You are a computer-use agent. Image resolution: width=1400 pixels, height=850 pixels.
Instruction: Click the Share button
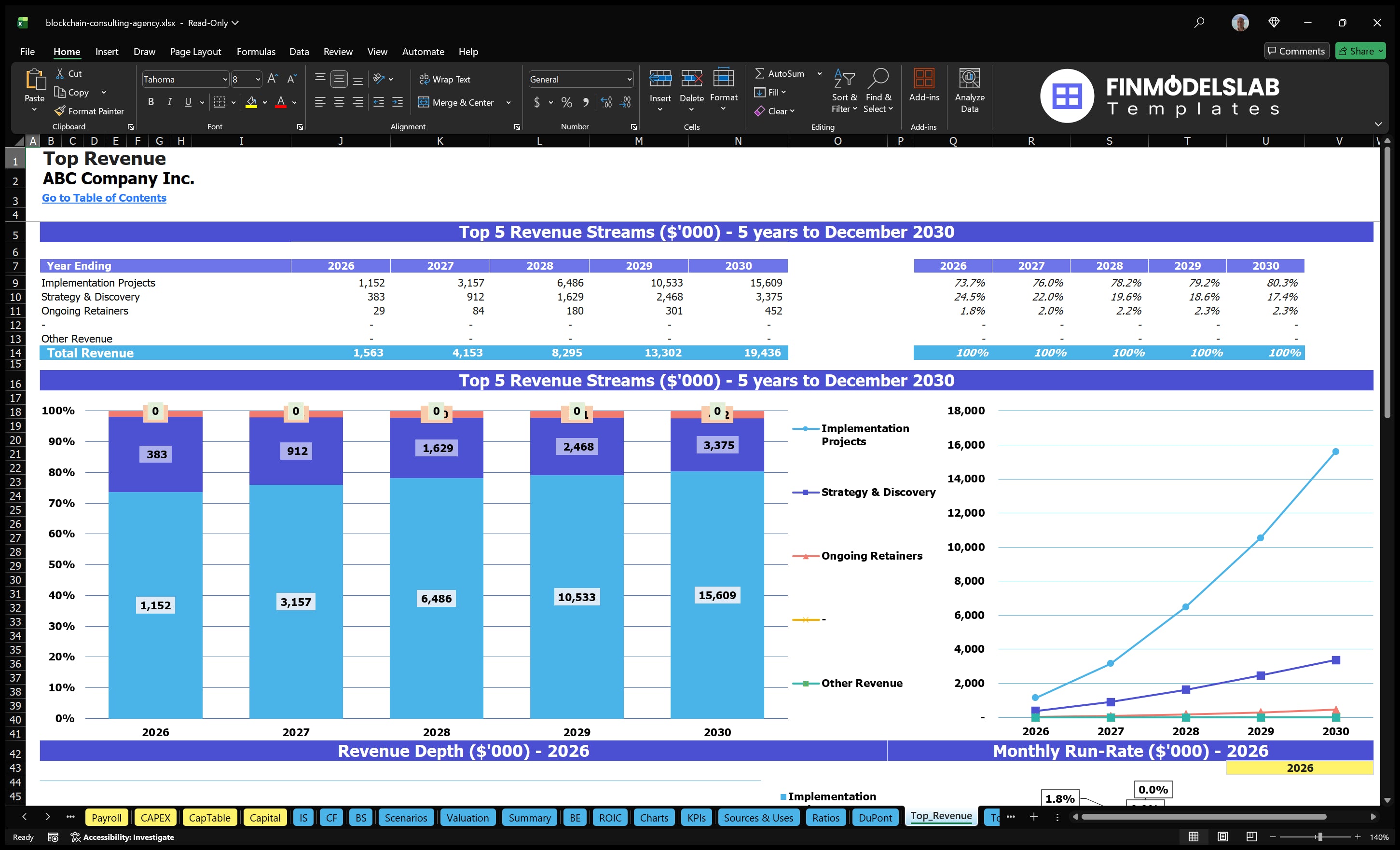tap(1360, 51)
